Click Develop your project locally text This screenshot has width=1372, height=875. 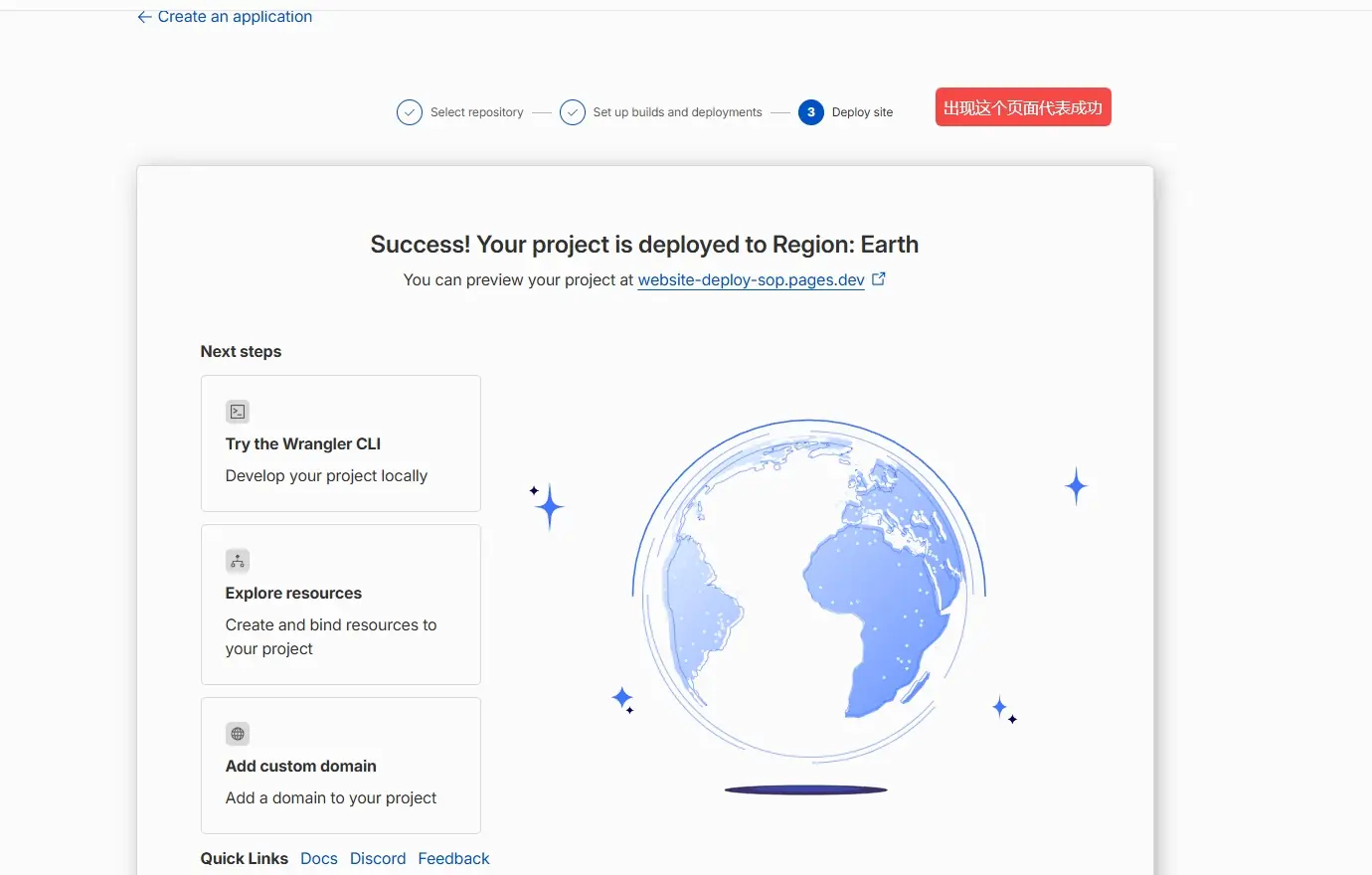326,476
